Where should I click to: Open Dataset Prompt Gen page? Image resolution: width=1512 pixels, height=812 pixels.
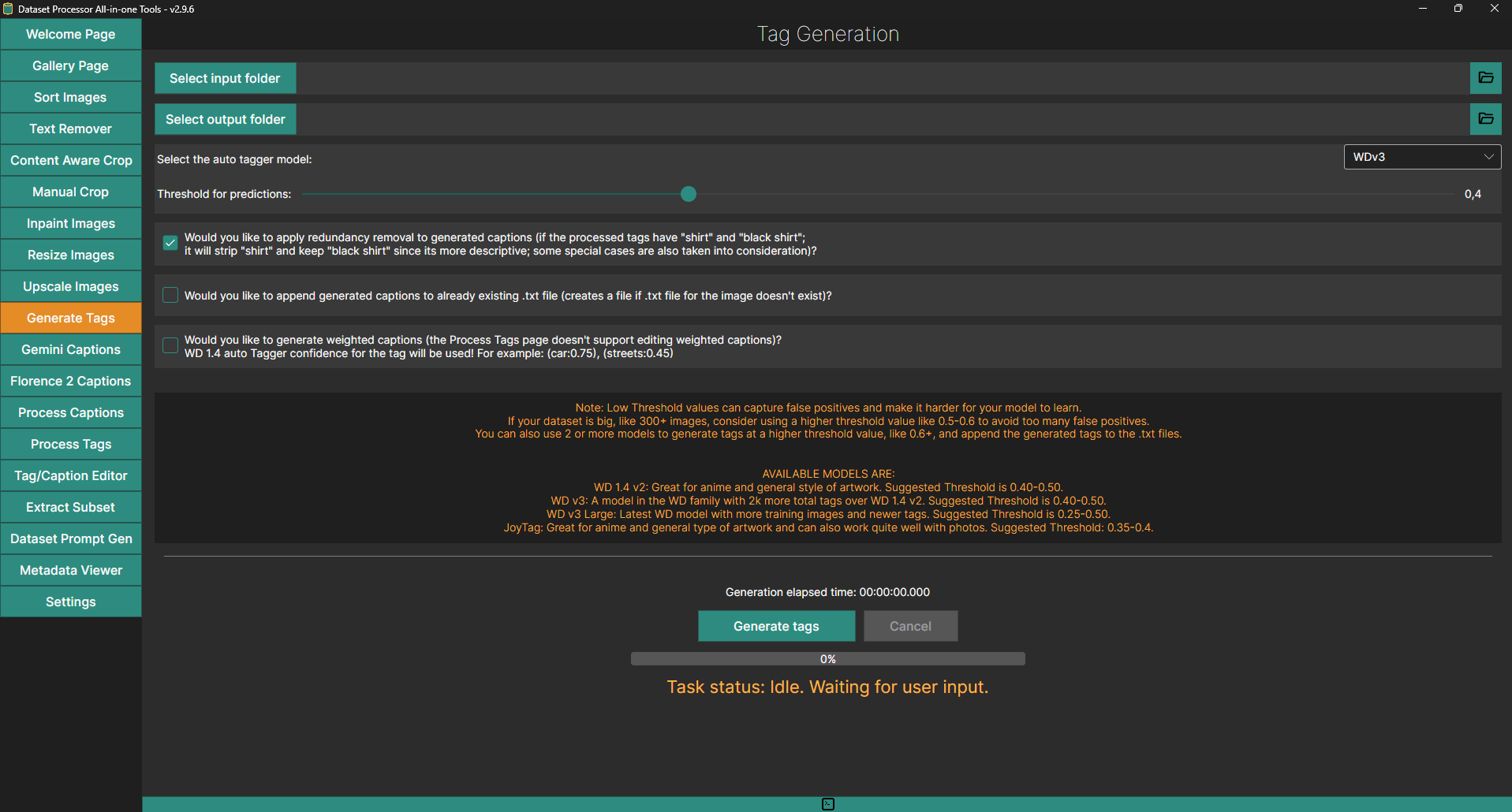tap(71, 538)
